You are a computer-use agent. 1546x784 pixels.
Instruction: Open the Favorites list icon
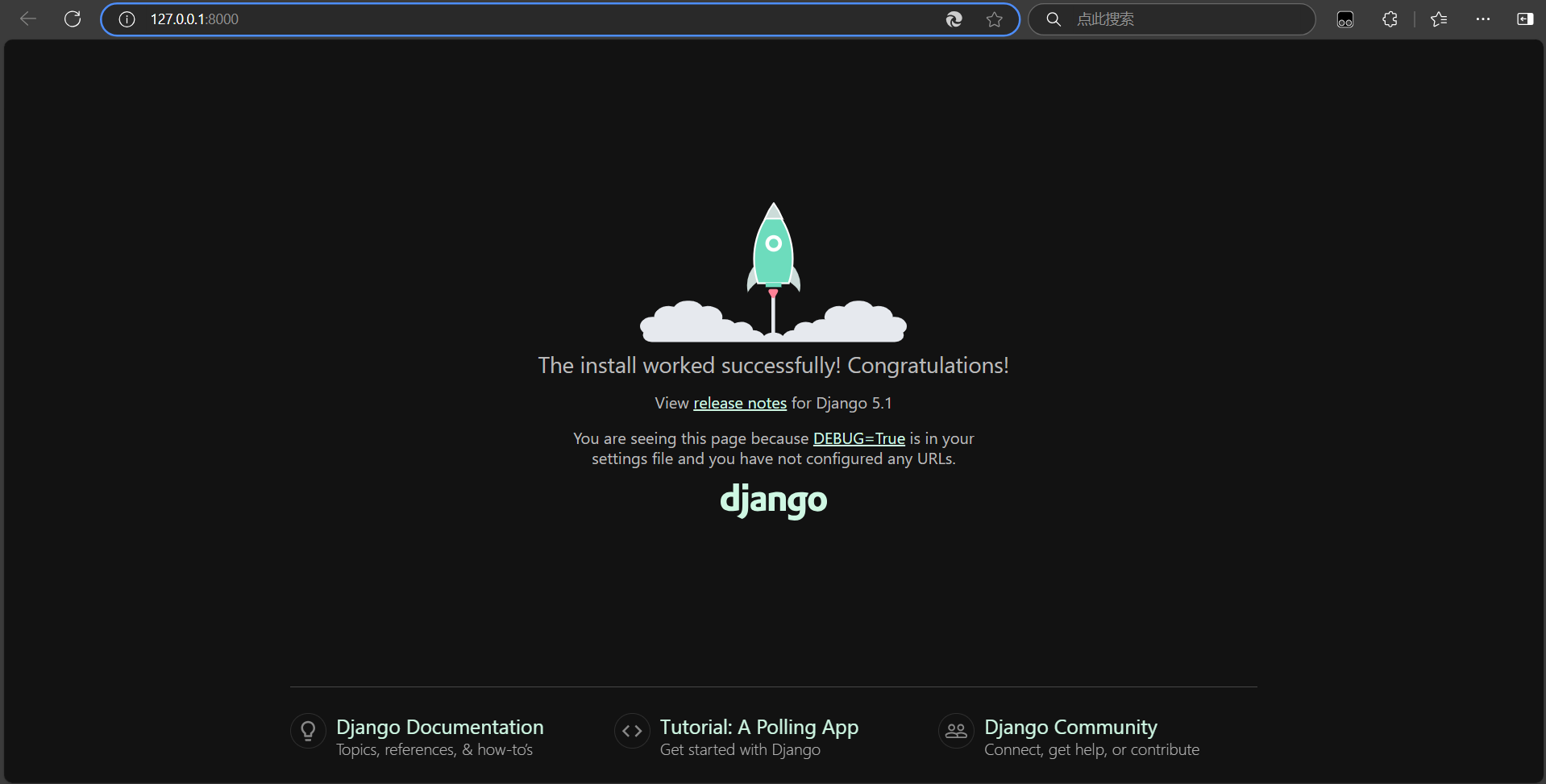1439,19
